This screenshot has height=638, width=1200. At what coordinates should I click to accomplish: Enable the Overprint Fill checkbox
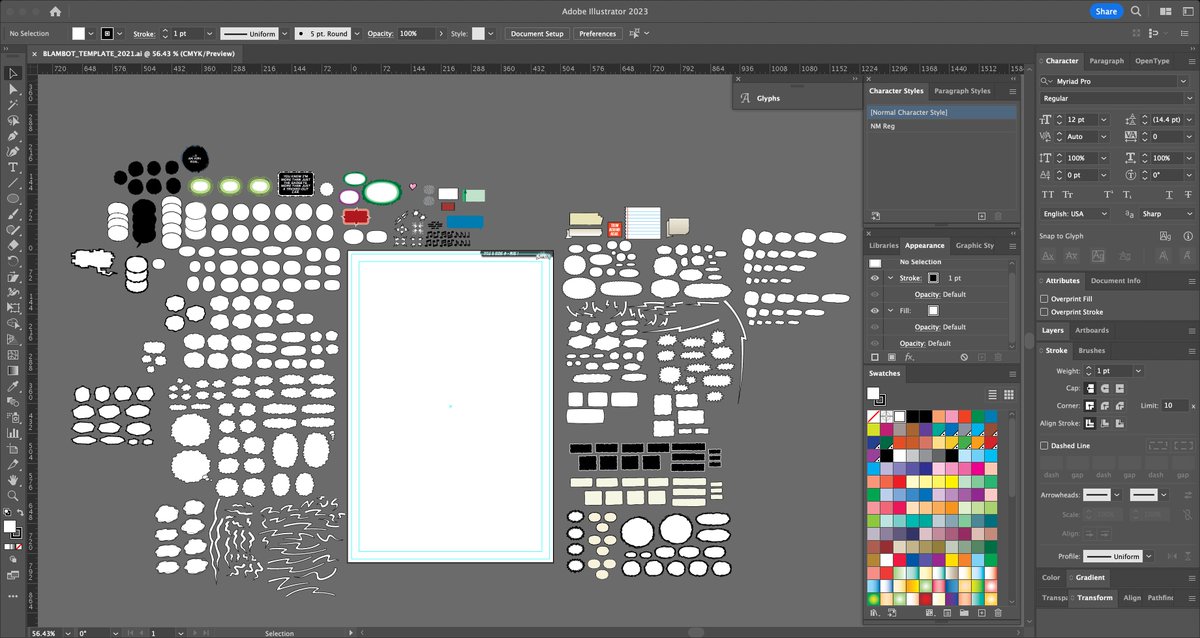coord(1045,298)
